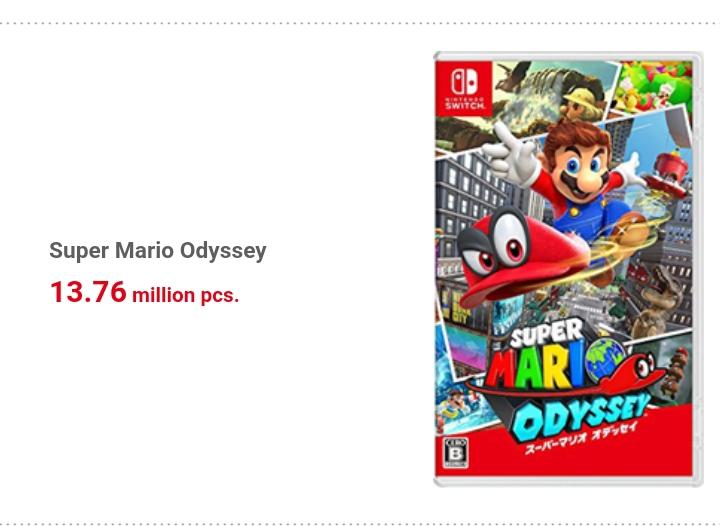
Task: Click the 13.76 sales figure
Action: [88, 292]
